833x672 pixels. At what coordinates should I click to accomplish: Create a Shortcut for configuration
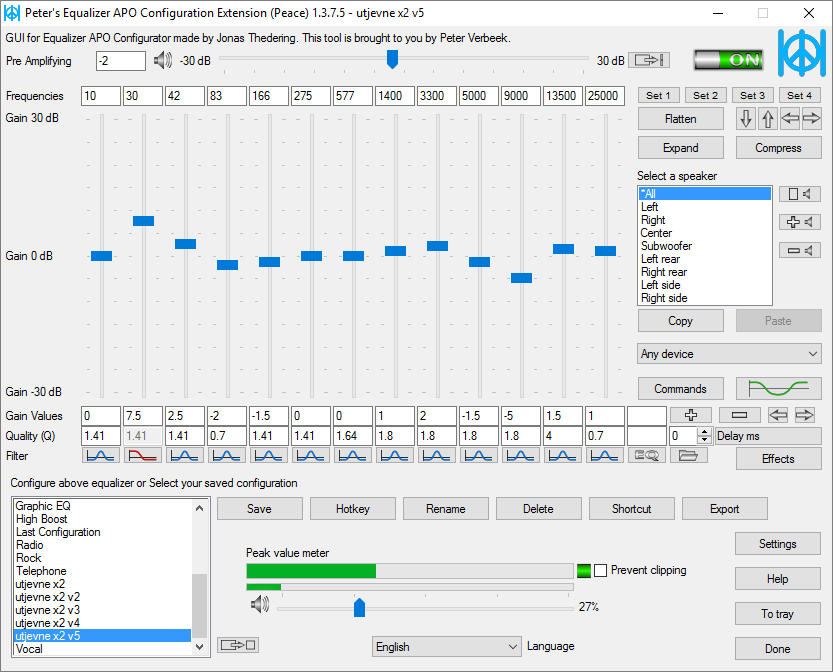click(x=632, y=509)
